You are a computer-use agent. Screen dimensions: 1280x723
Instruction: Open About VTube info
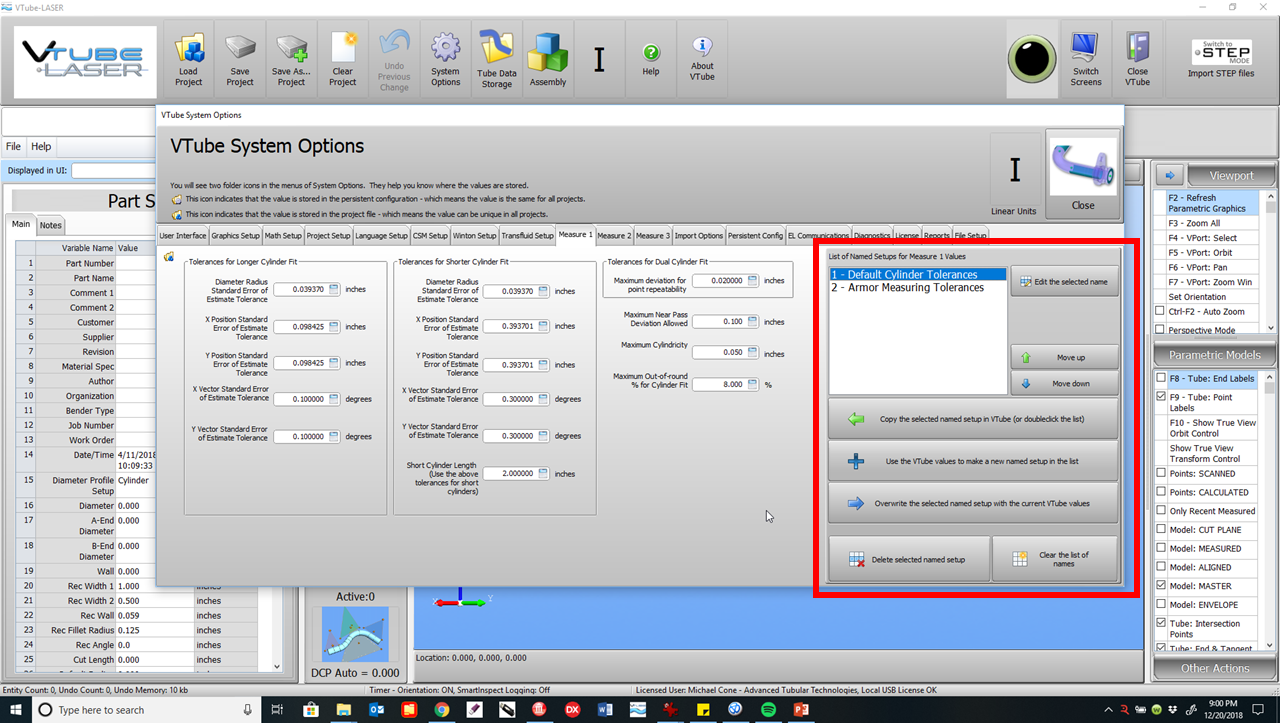coord(702,59)
